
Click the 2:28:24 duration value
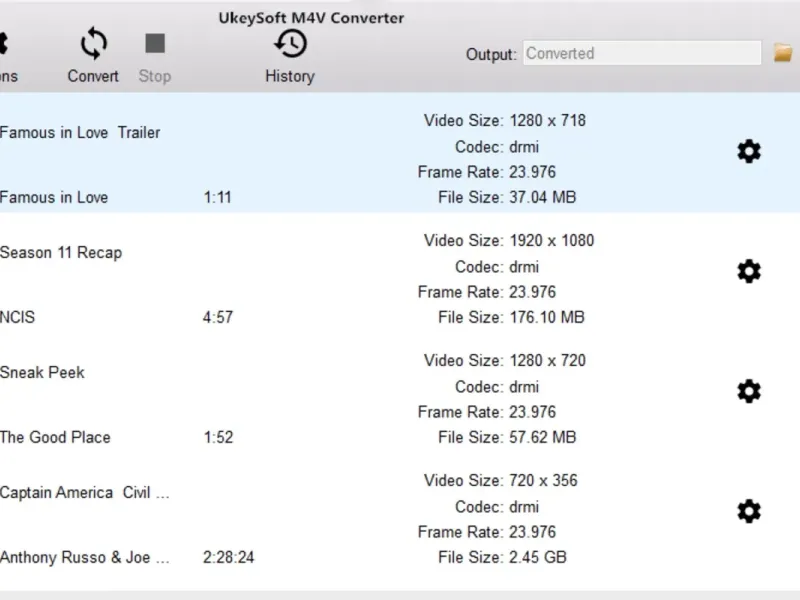click(x=229, y=557)
